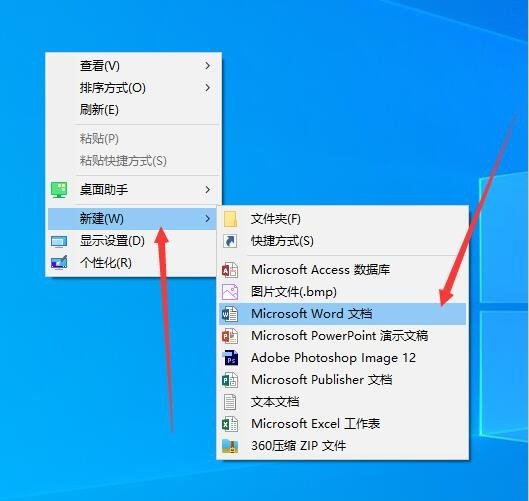Create Adobe Photoshop Image 12 file

click(342, 358)
